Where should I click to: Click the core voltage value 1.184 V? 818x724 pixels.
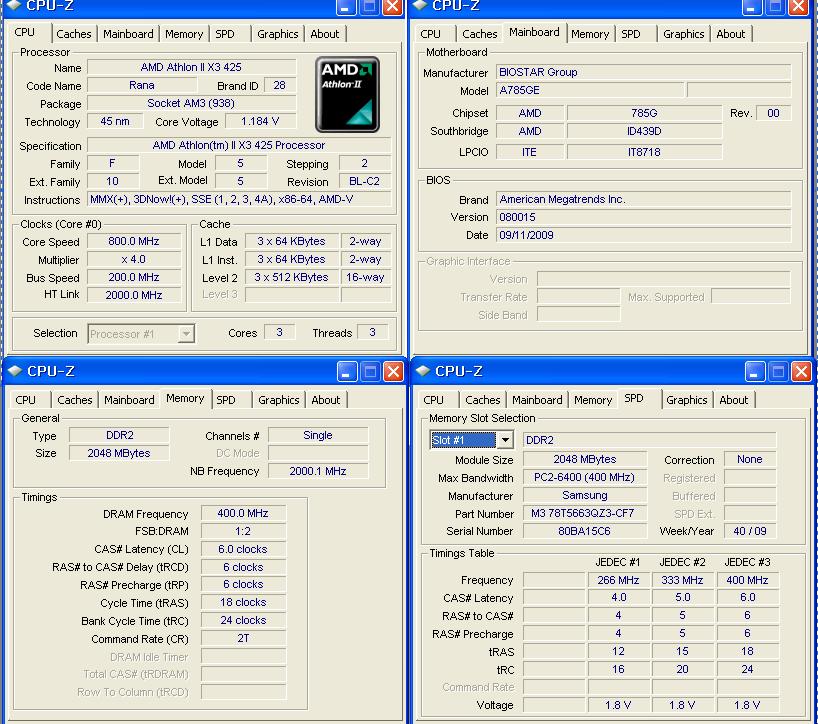[260, 122]
